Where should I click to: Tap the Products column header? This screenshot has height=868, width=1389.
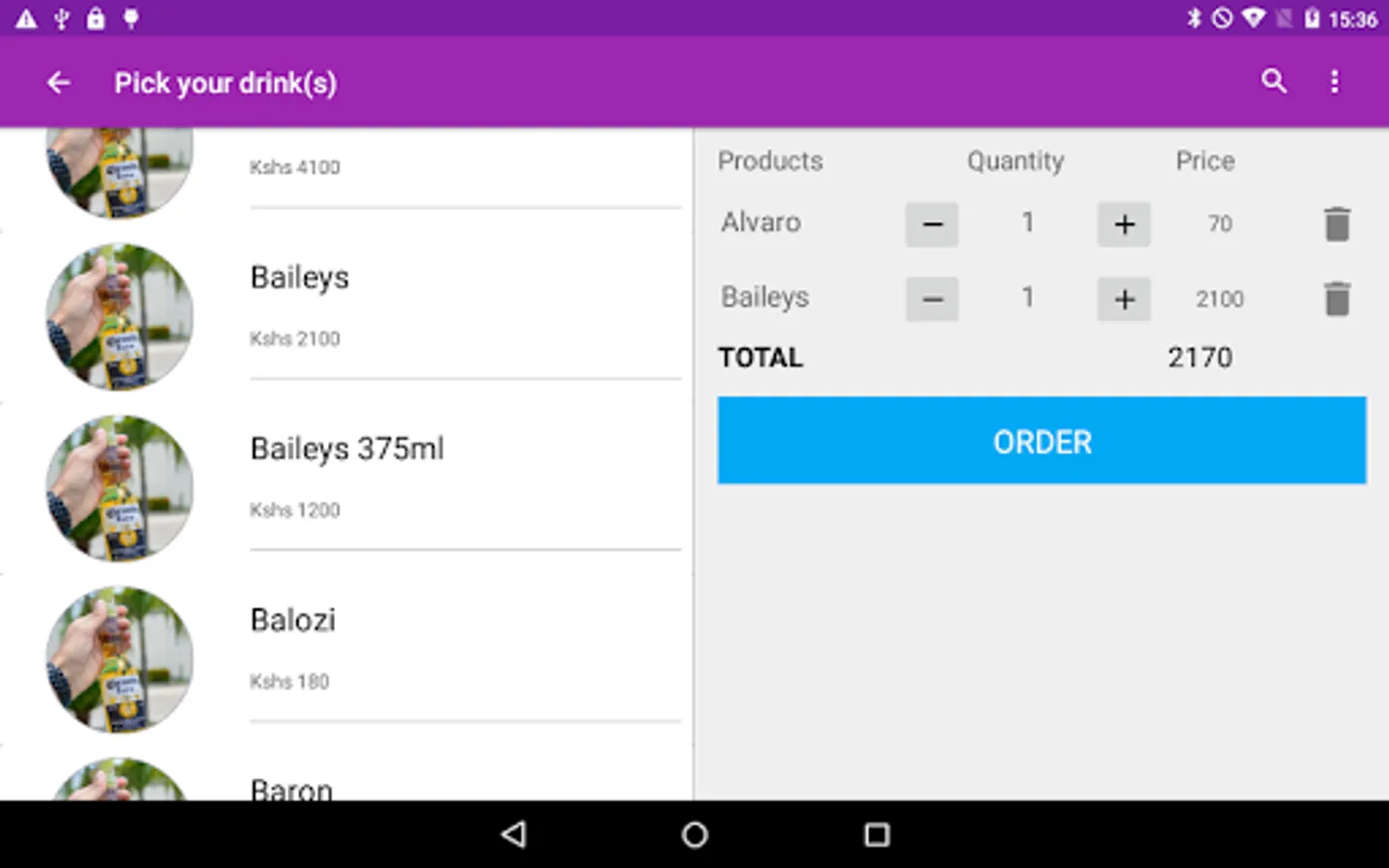point(771,161)
